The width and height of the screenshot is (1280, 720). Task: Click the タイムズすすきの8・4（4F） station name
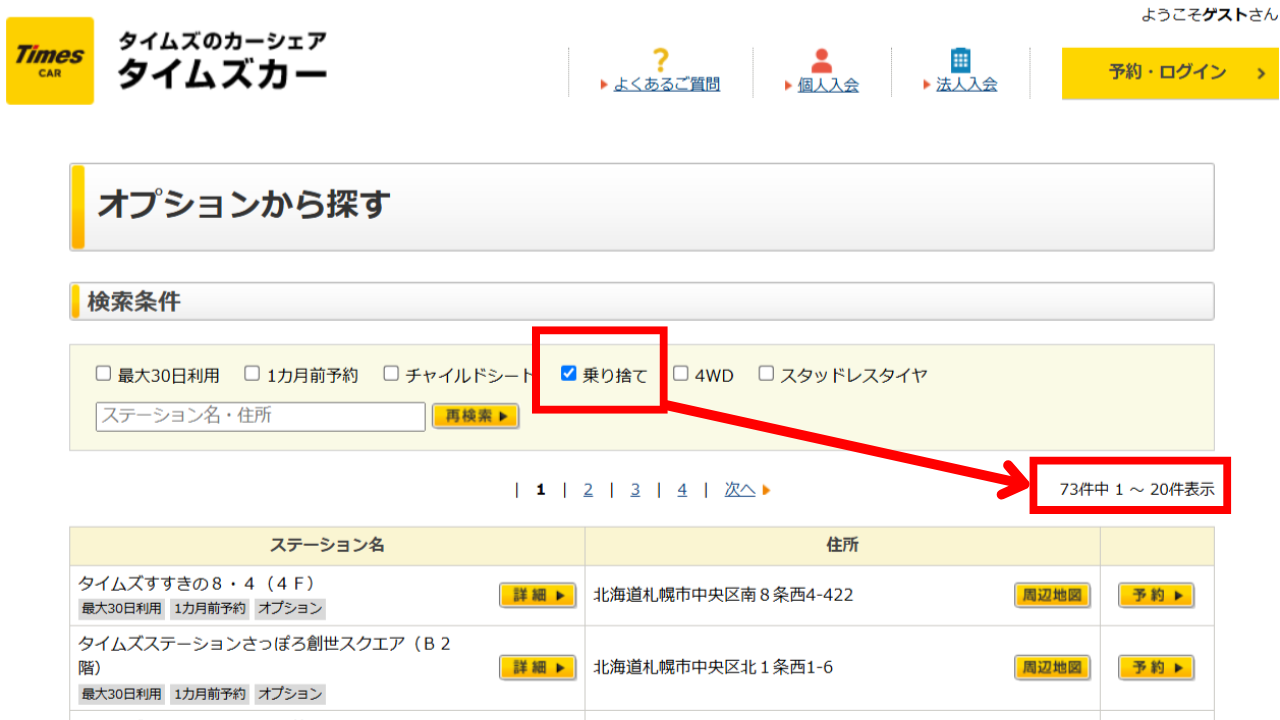click(x=197, y=583)
